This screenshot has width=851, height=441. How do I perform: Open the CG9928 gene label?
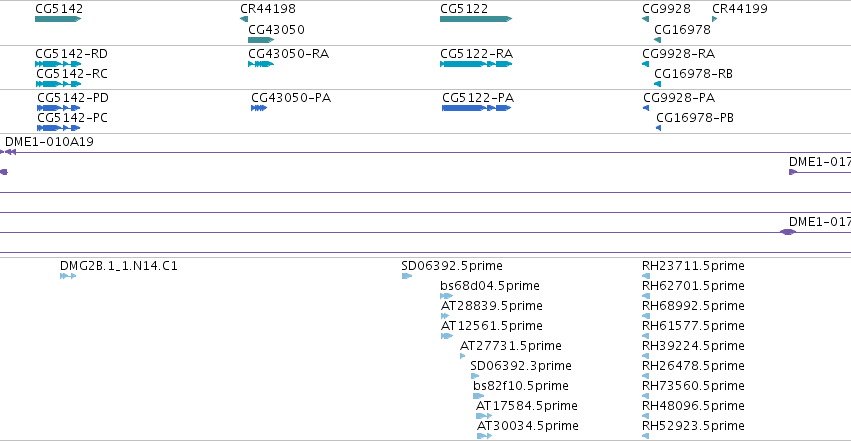tap(666, 9)
